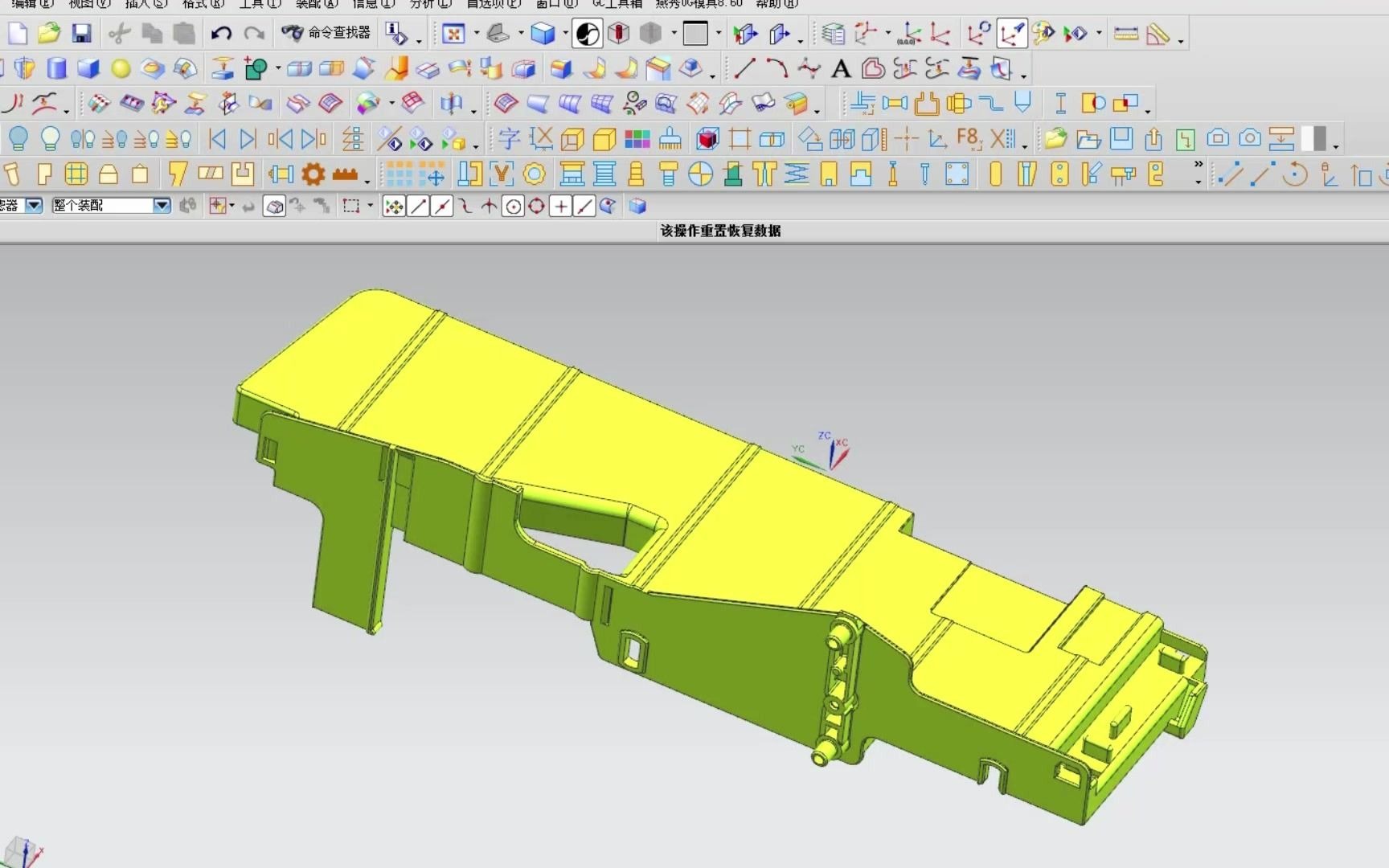Open the selection filter type dropdown arrow
Image resolution: width=1389 pixels, height=868 pixels.
[34, 206]
